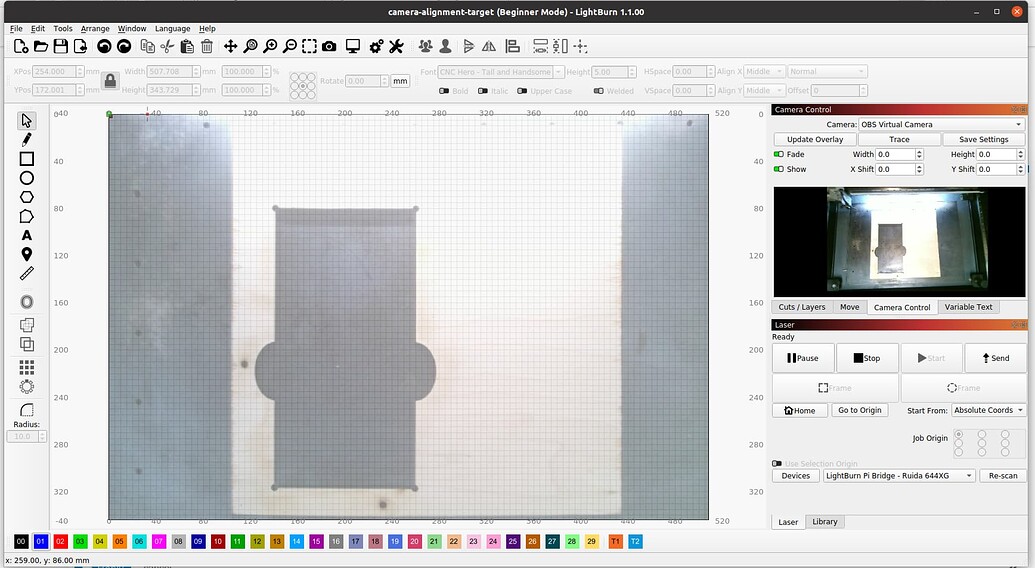This screenshot has height=568, width=1035.
Task: Click the Save floppy disk icon
Action: click(x=61, y=46)
